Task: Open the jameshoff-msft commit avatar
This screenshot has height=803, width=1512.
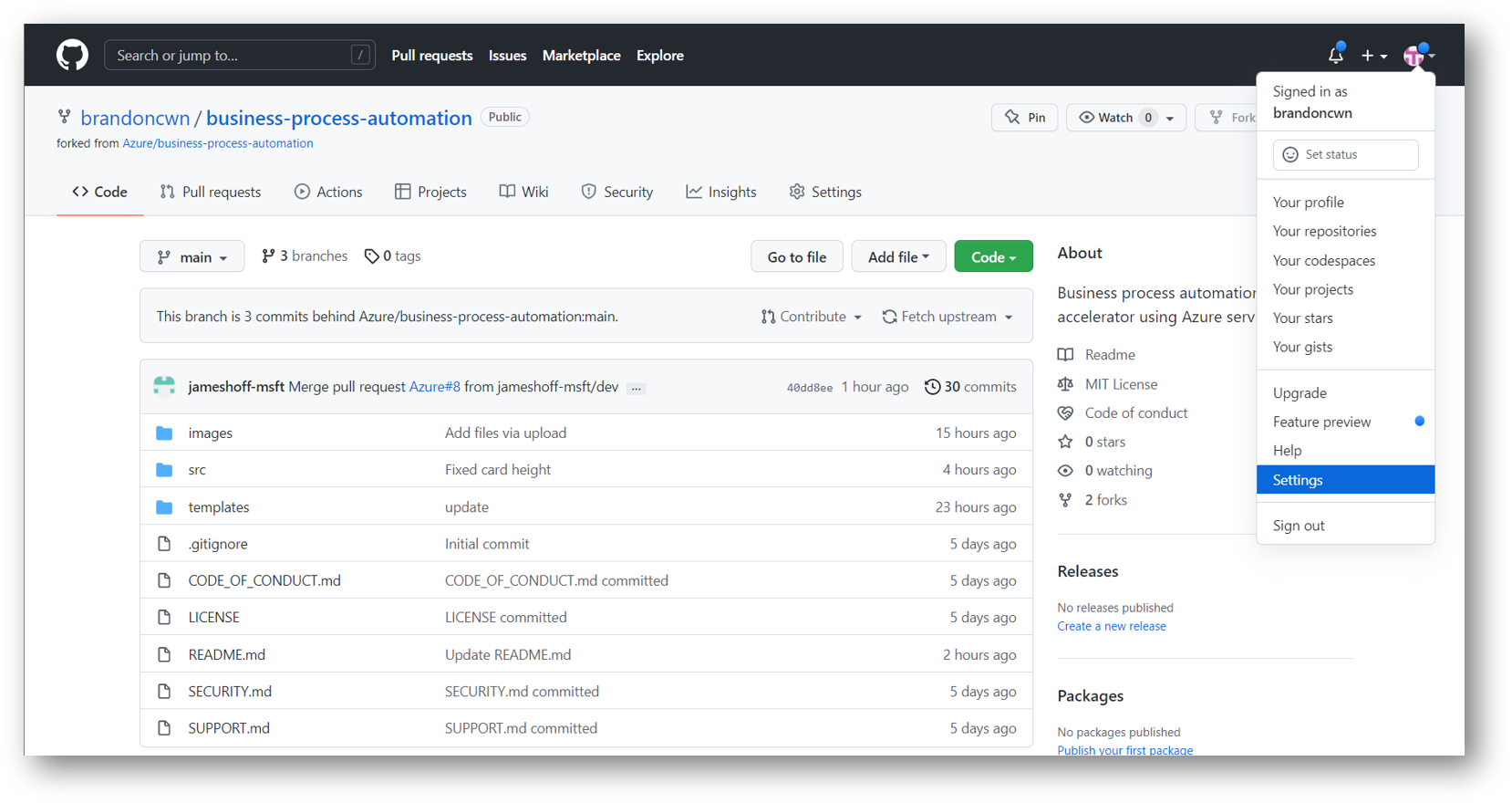Action: [x=164, y=387]
